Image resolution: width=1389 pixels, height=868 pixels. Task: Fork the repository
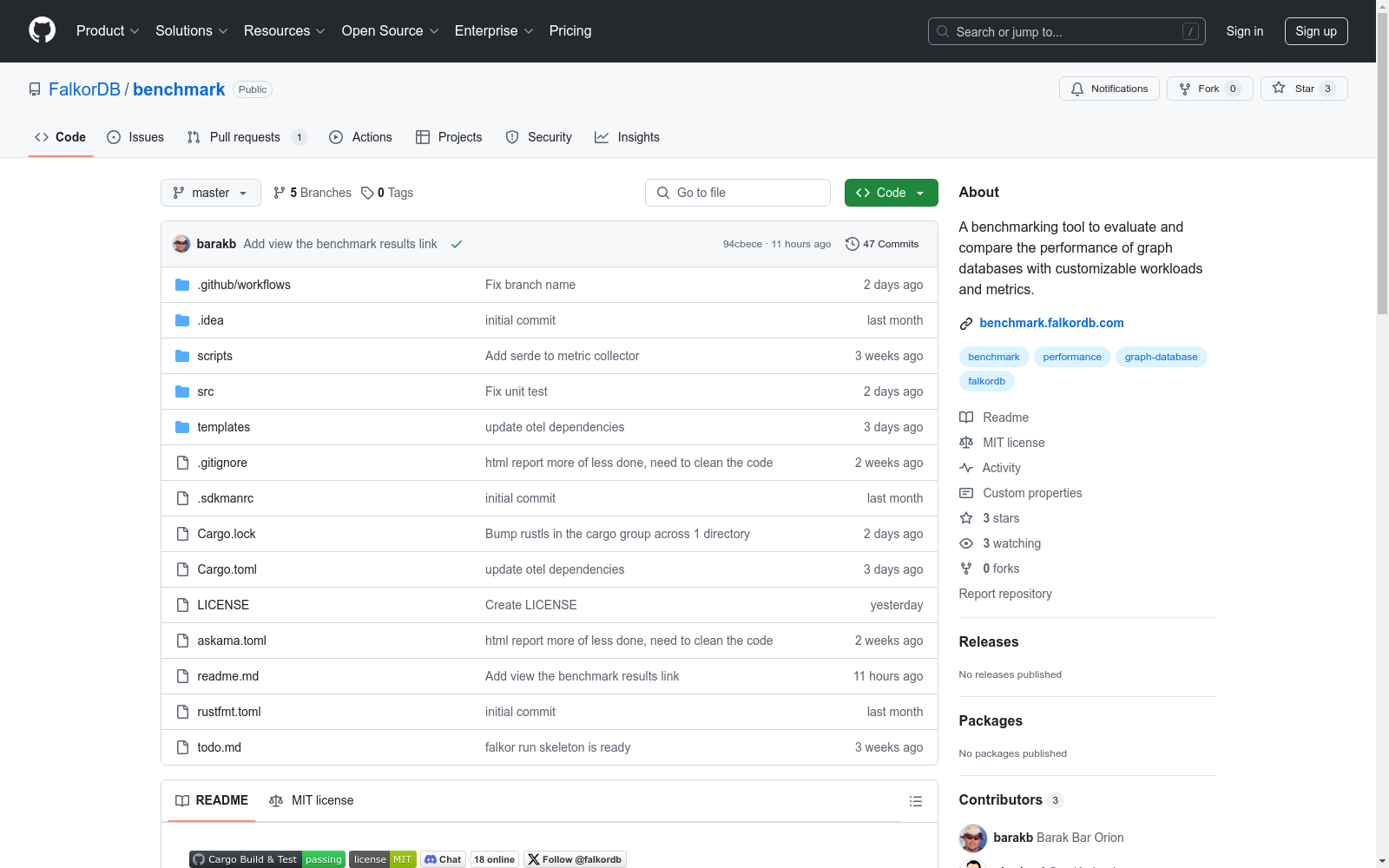point(1209,89)
